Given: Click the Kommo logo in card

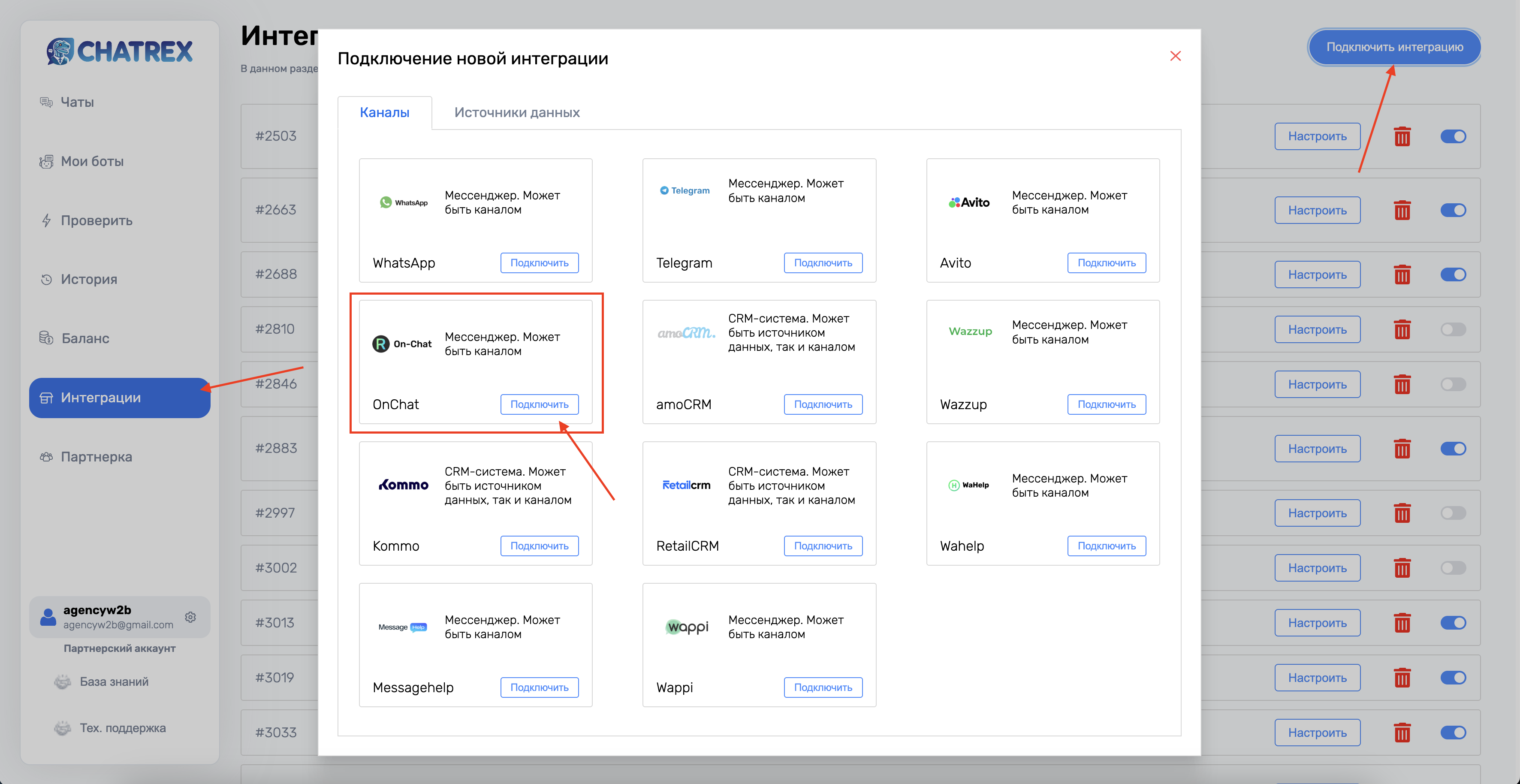Looking at the screenshot, I should (404, 485).
